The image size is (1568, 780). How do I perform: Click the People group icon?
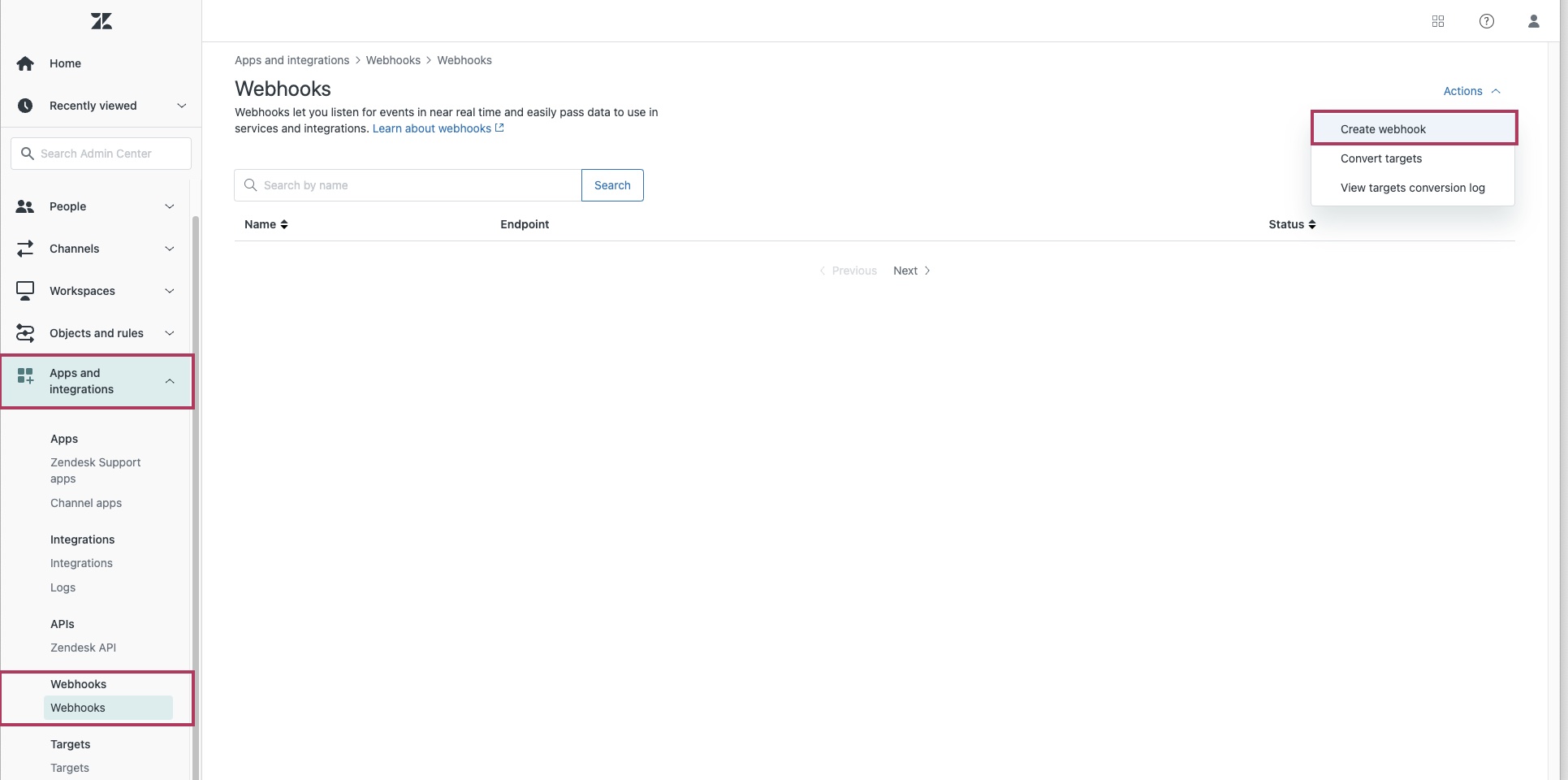click(x=25, y=206)
